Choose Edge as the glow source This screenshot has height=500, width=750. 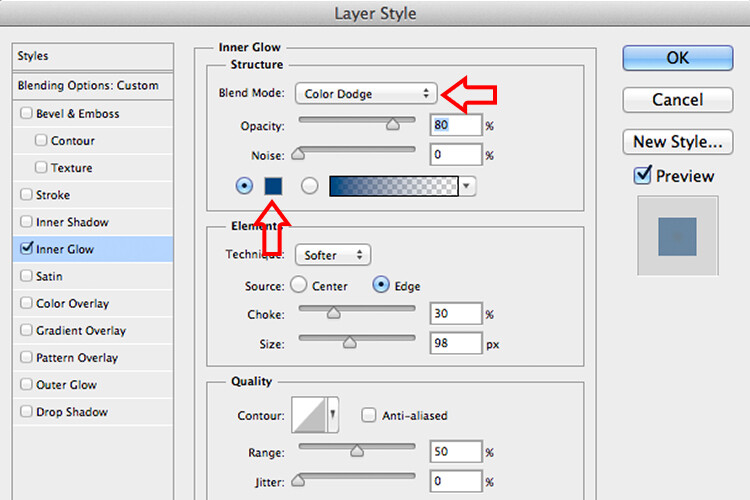[381, 285]
